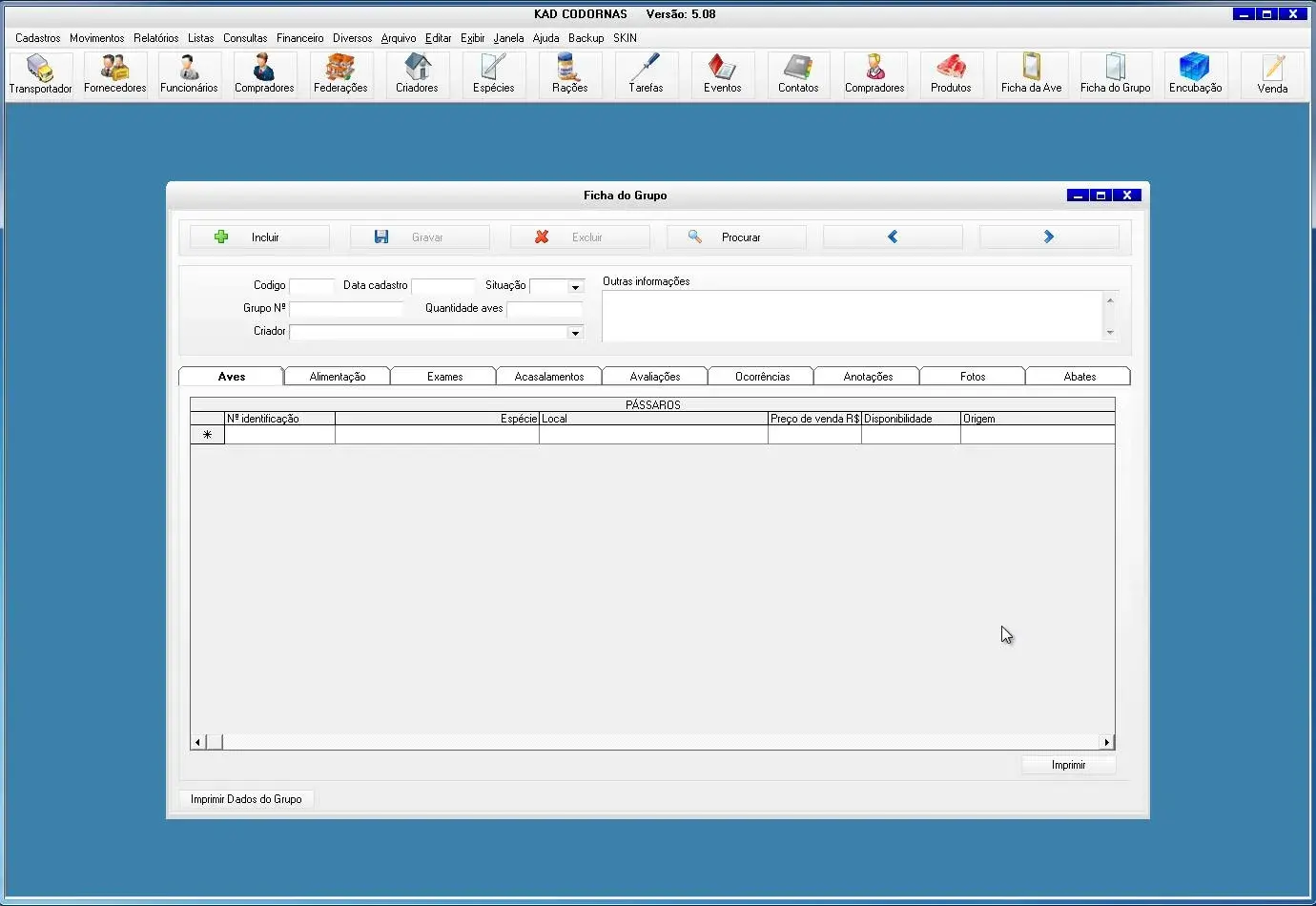Open the Venda toolbar icon
Viewport: 1316px width, 906px height.
[1272, 74]
